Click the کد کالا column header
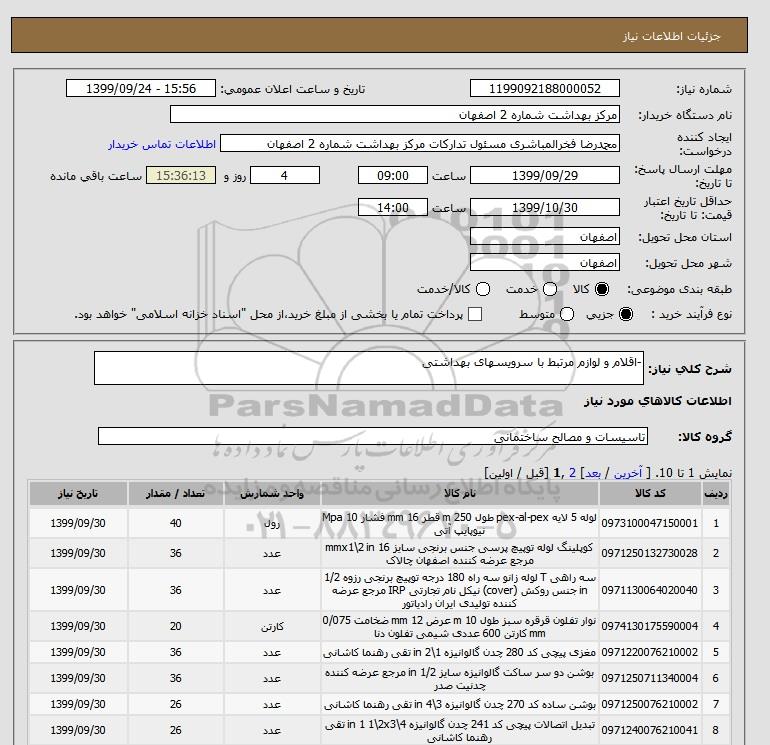The width and height of the screenshot is (770, 745). [x=650, y=494]
